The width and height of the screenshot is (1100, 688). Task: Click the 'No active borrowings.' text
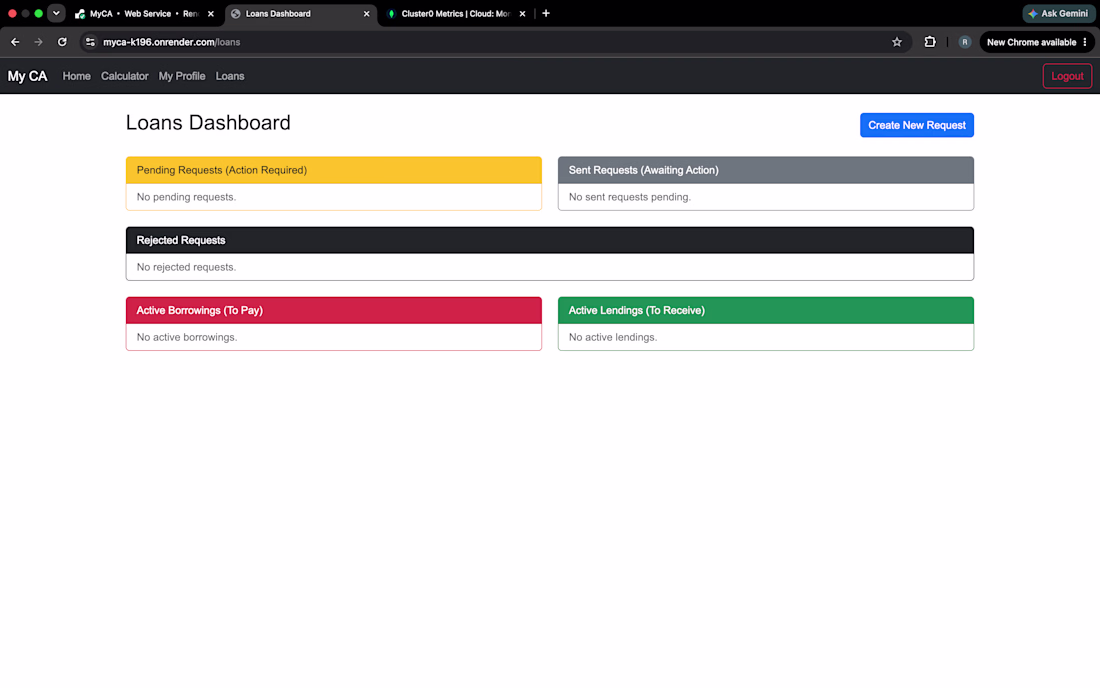(187, 337)
